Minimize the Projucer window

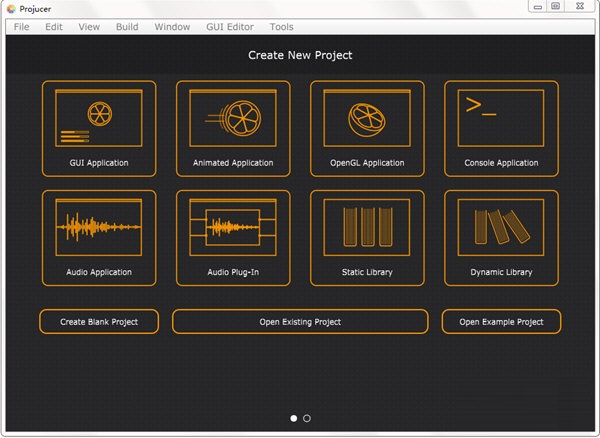coord(538,7)
